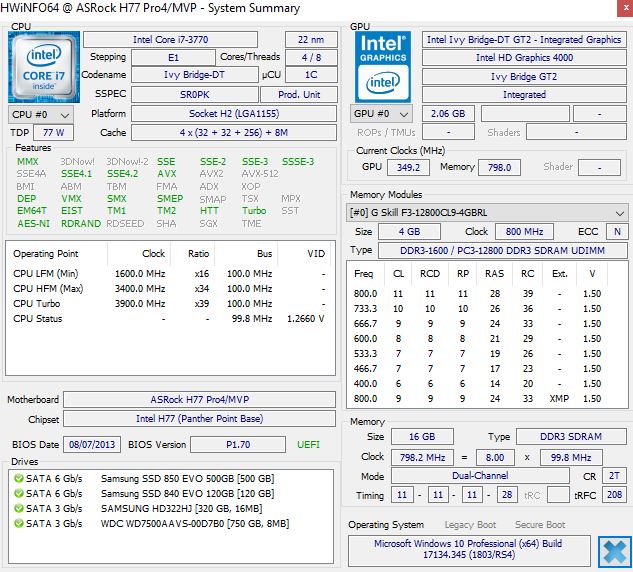
Task: Click the cache value 4 x (32 + 32 + 256) + 8M
Action: click(234, 132)
